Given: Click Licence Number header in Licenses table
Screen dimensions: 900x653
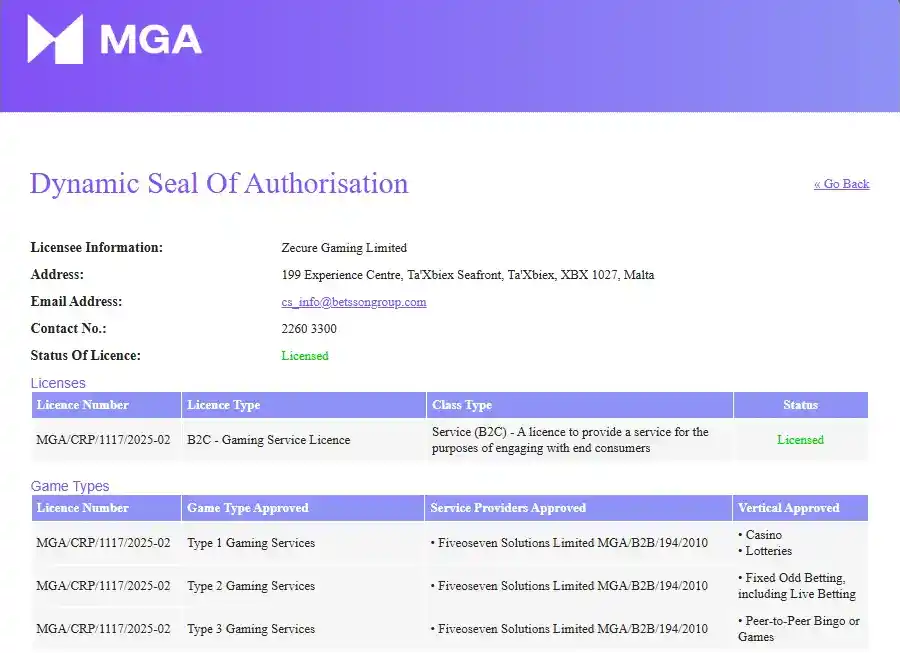Looking at the screenshot, I should pyautogui.click(x=106, y=405).
